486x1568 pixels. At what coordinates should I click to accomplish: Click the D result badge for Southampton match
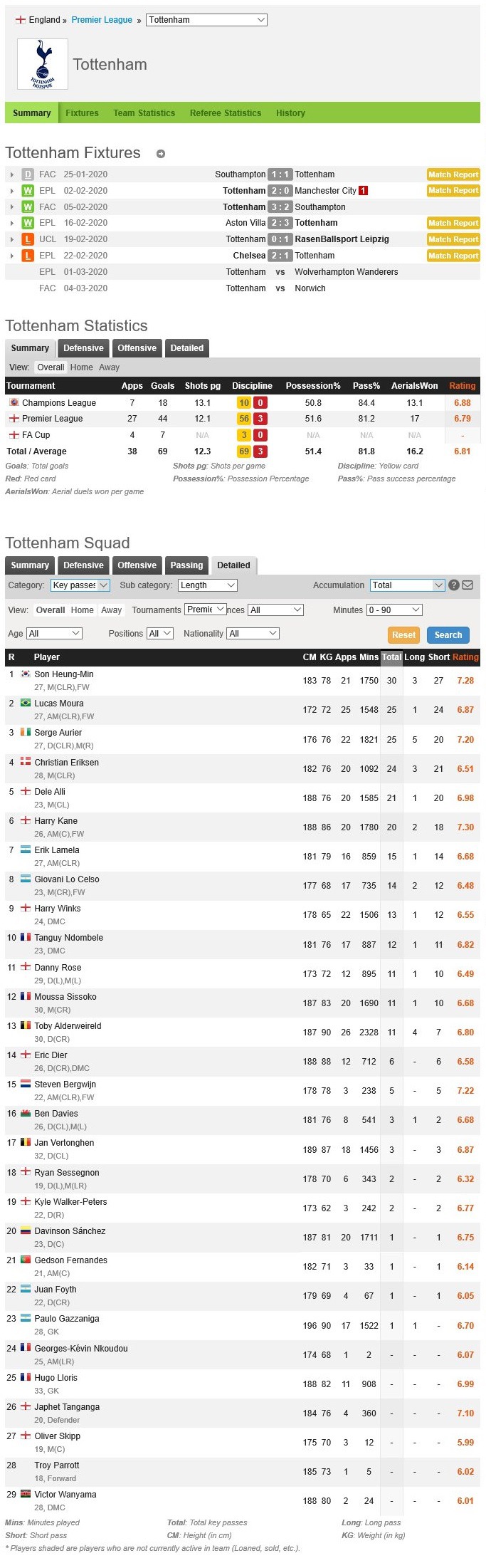[x=28, y=174]
